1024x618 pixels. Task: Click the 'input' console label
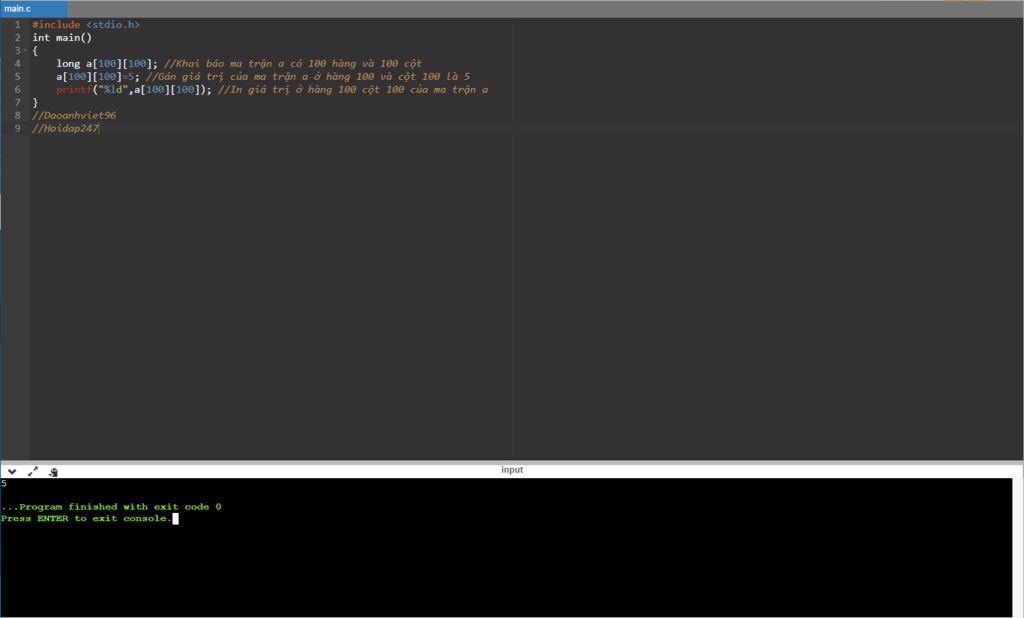(512, 470)
